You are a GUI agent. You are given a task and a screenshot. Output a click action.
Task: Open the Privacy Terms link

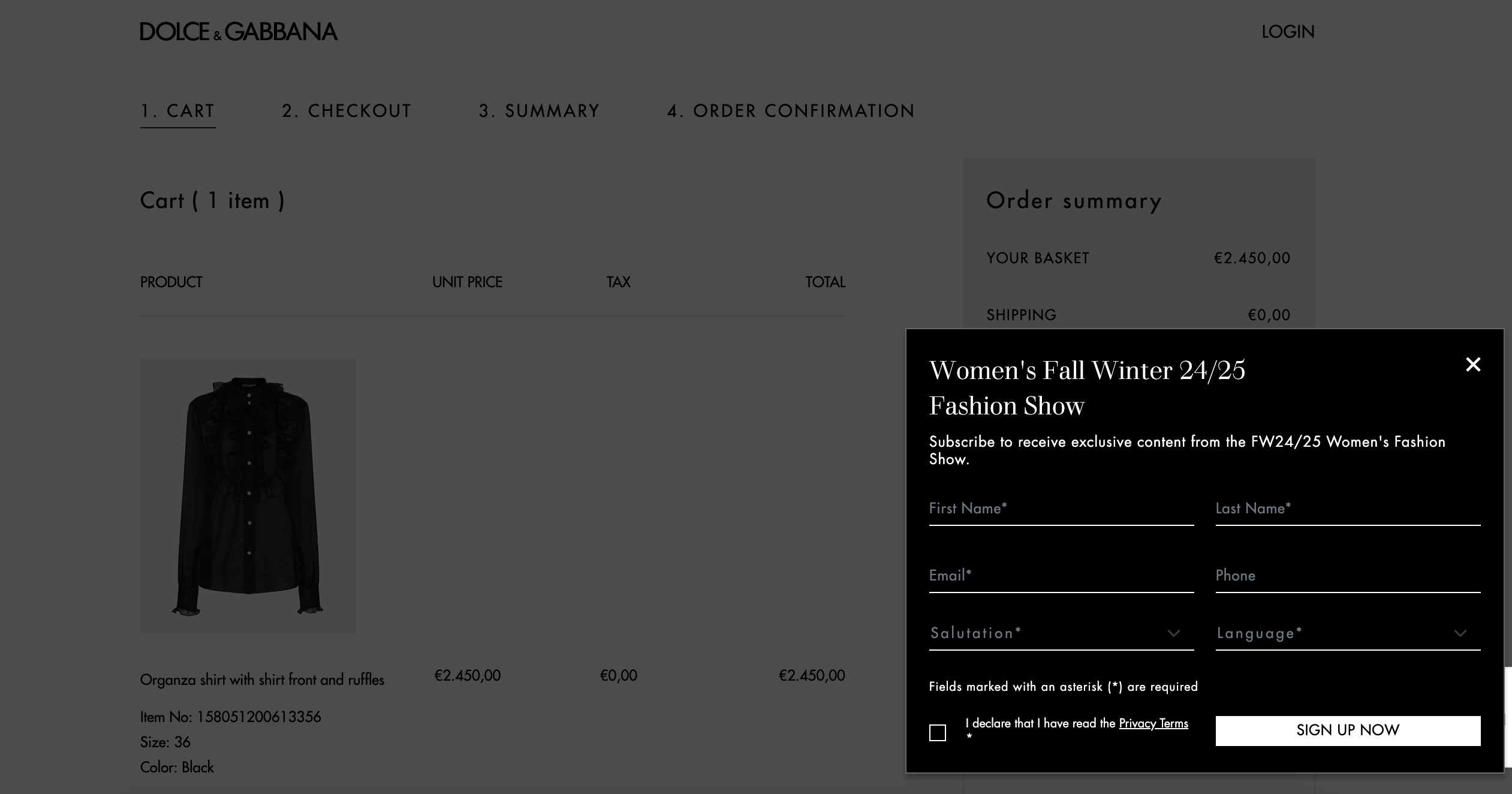(x=1153, y=723)
